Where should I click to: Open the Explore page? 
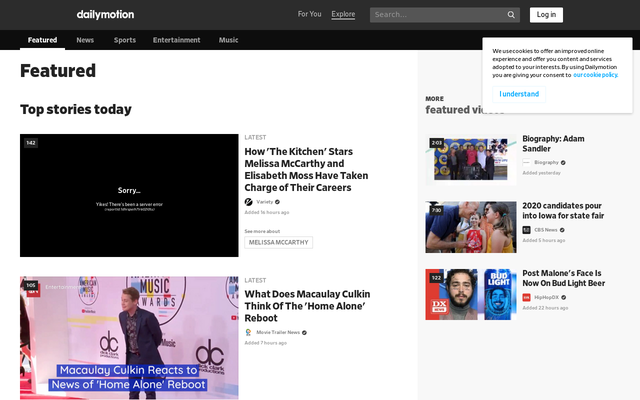click(343, 14)
